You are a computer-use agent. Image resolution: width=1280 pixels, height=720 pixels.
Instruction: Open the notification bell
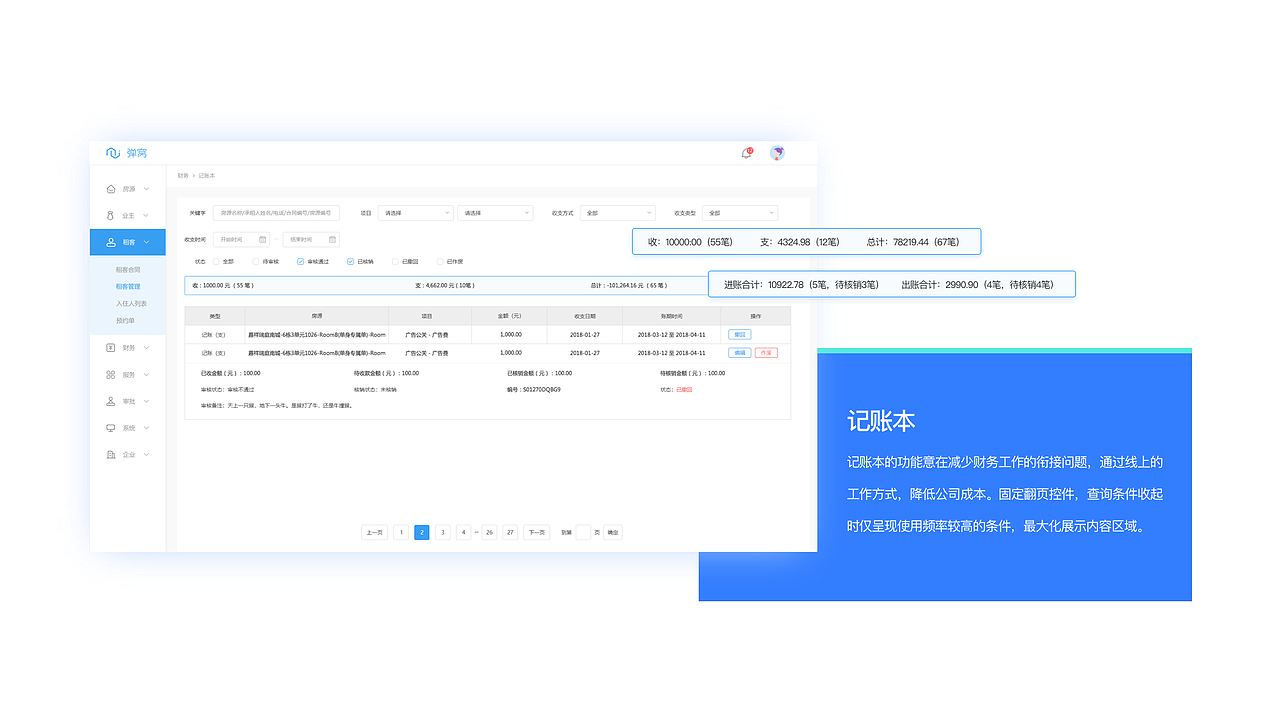click(x=746, y=153)
